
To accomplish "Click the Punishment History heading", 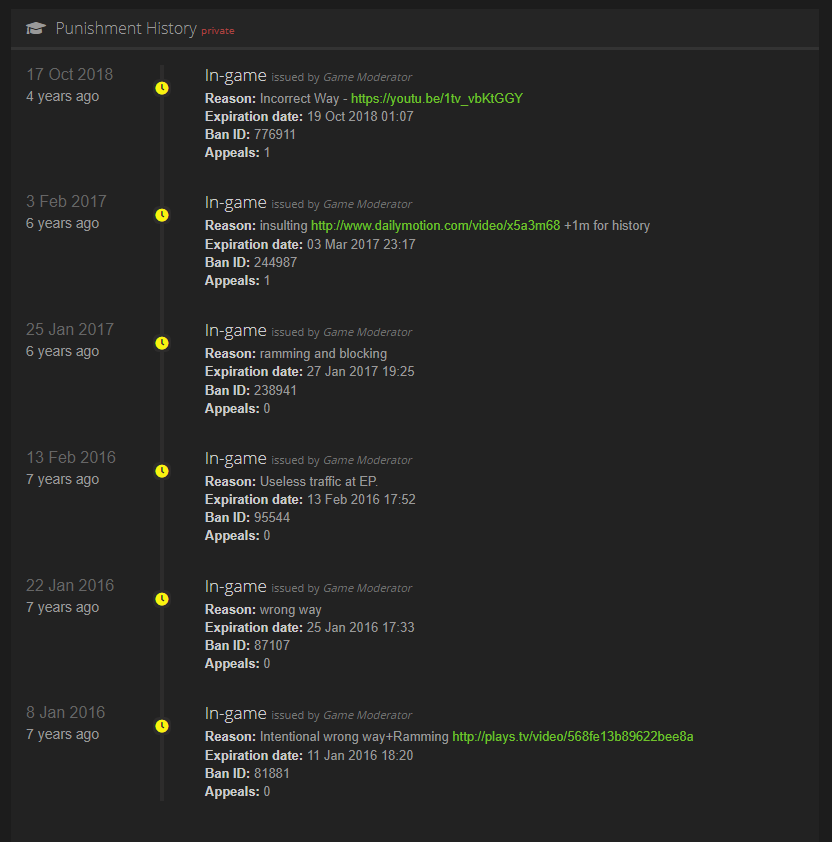I will point(126,29).
